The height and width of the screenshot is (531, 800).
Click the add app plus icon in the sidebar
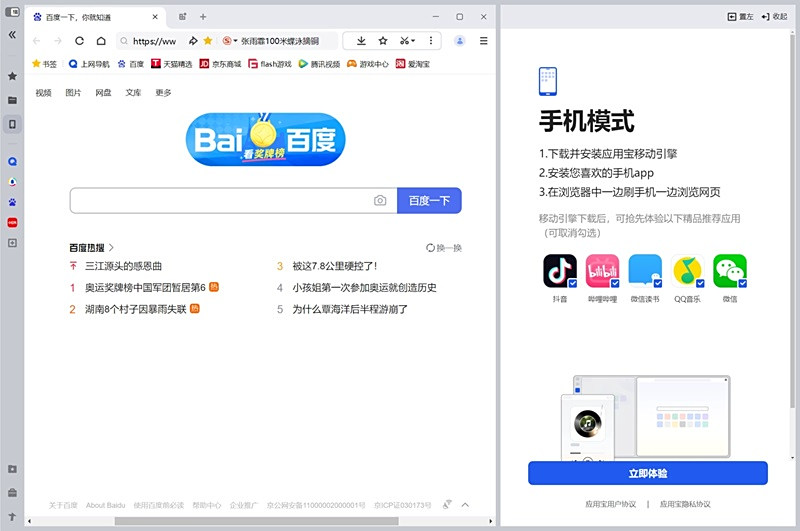[x=12, y=243]
